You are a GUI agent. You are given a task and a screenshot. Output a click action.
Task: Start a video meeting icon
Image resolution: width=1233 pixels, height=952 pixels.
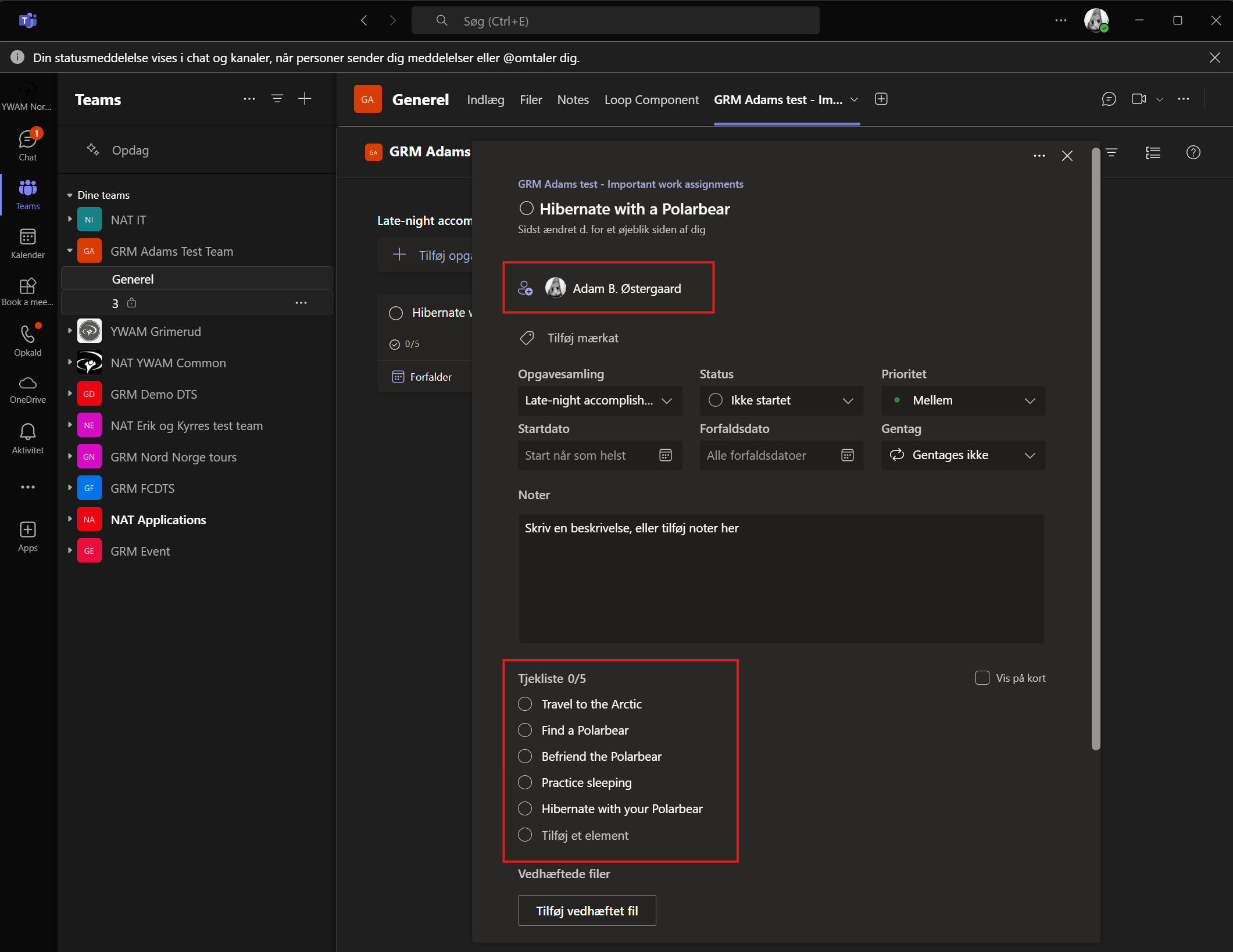point(1138,99)
